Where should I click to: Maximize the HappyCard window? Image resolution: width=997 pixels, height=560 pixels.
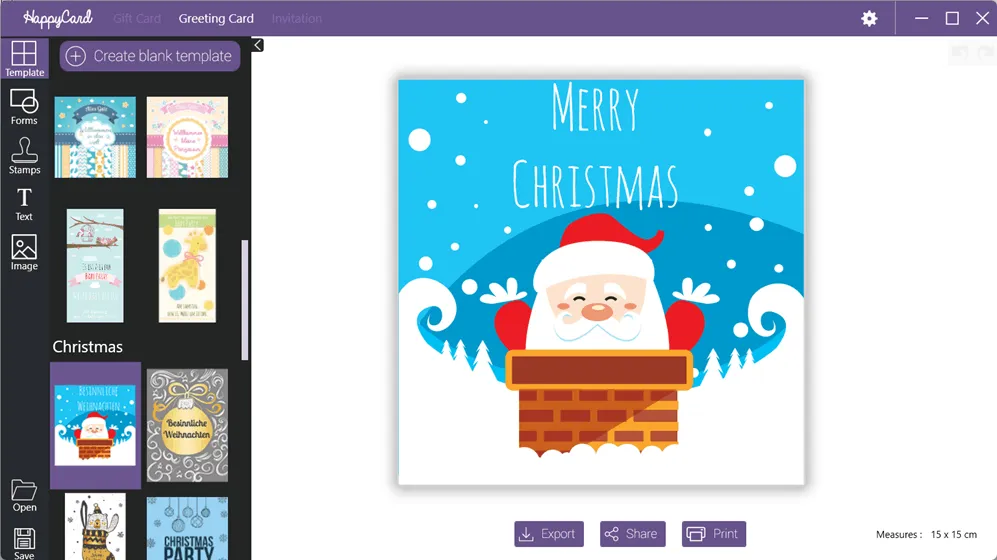tap(952, 18)
